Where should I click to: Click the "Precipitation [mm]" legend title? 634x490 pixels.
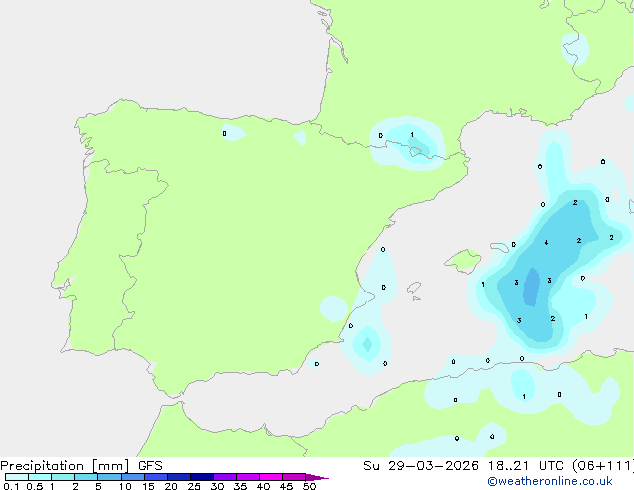[65, 466]
